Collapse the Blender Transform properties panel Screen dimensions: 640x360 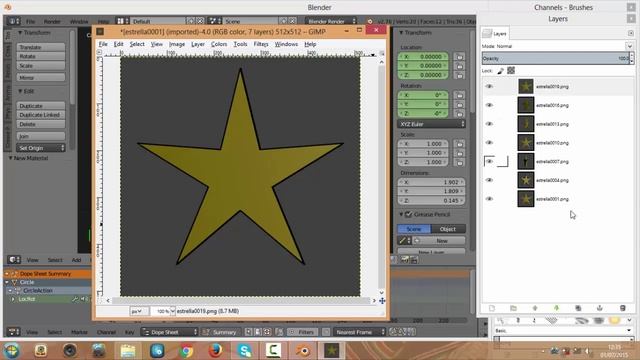pos(401,33)
